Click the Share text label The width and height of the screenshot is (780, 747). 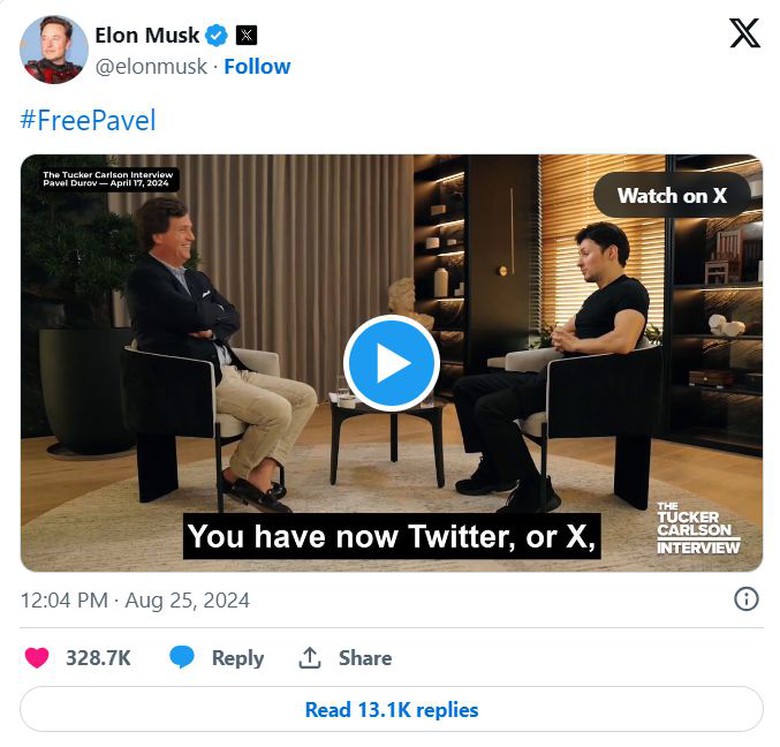(x=365, y=658)
